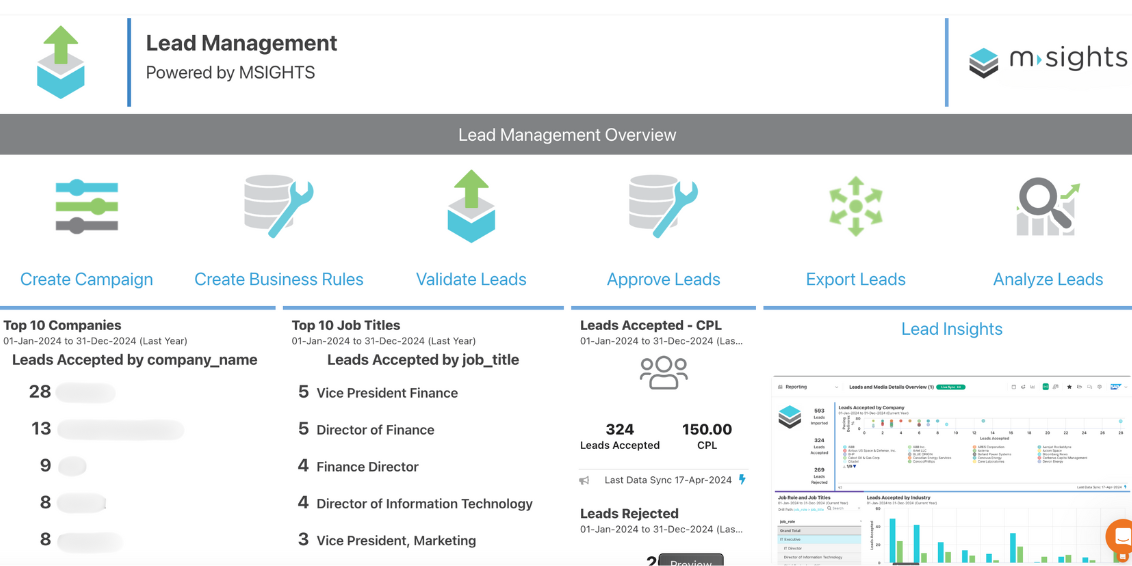Click the Create Campaign sliders icon

(x=87, y=206)
